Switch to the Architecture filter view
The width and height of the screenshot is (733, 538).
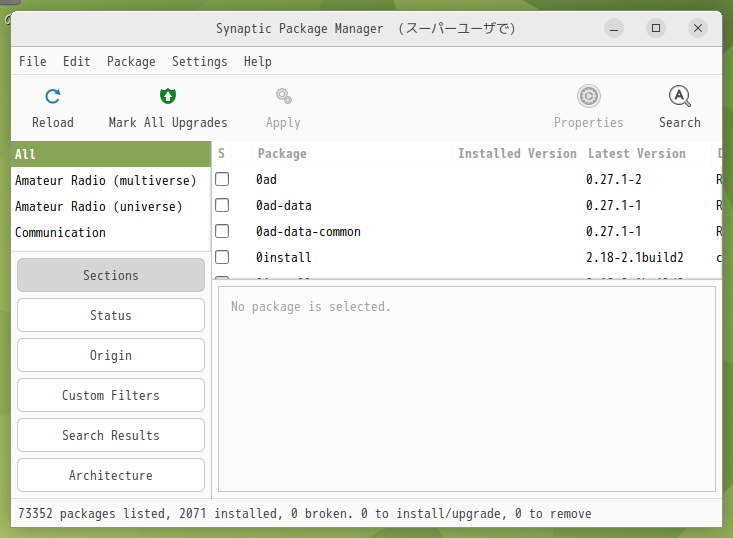(111, 475)
